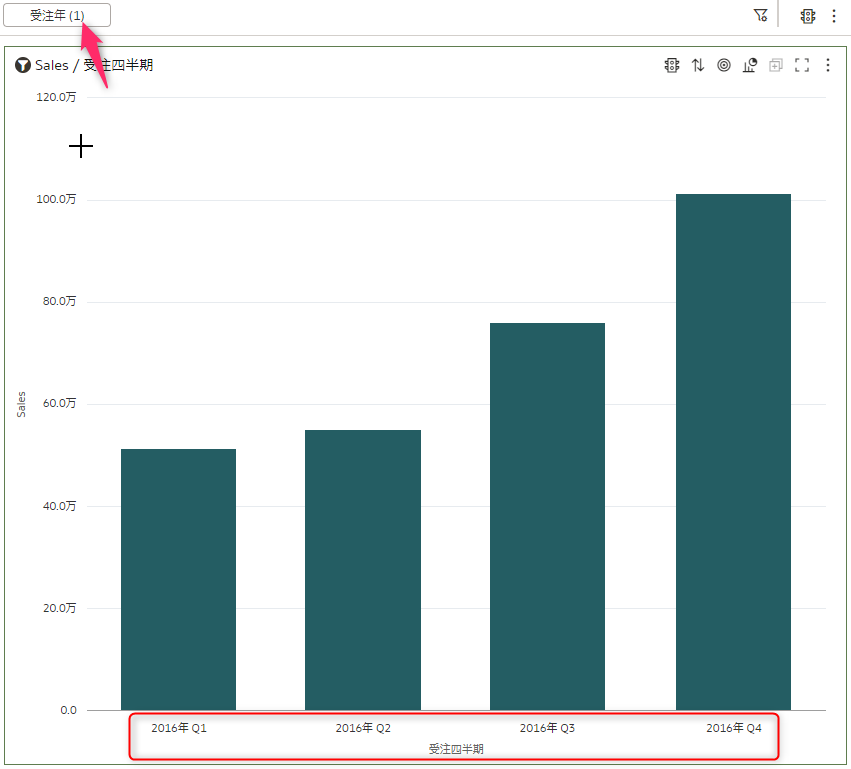
Task: Click the greyed duplicate-plus icon in chart toolbar
Action: pyautogui.click(x=776, y=65)
